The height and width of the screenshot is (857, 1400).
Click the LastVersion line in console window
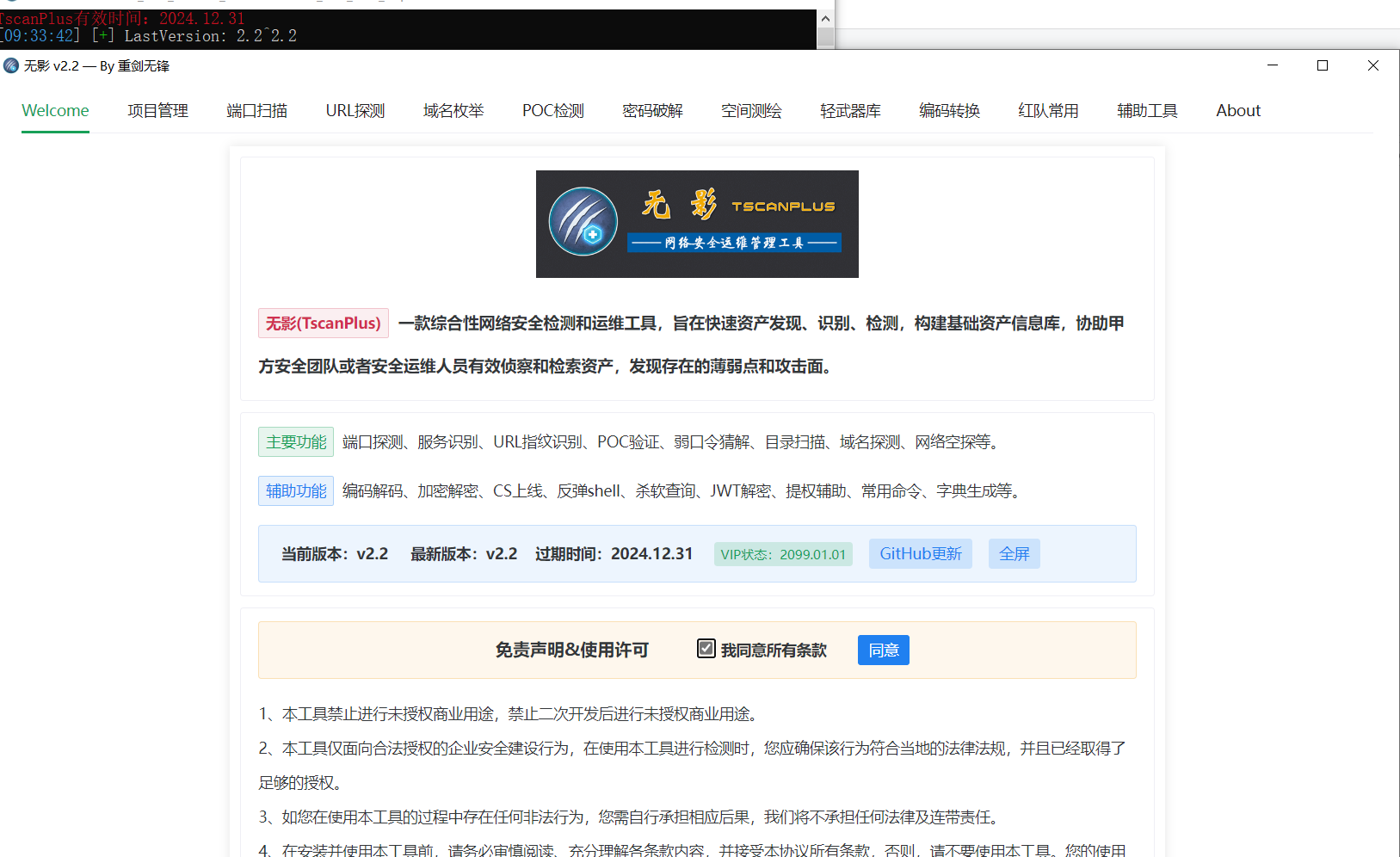(149, 36)
